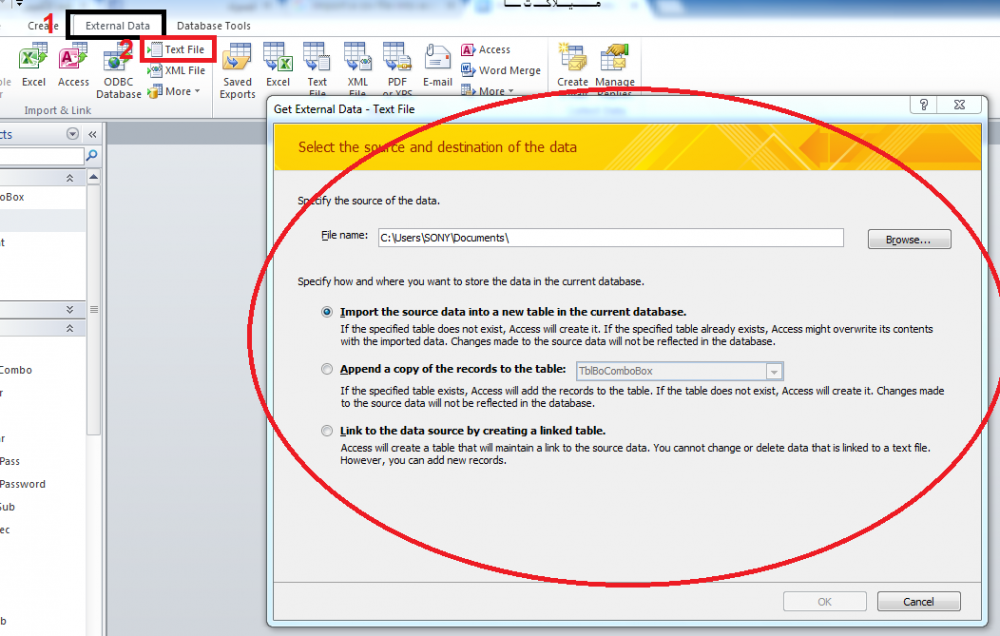The height and width of the screenshot is (636, 1000).
Task: Click the File name input field
Action: (610, 237)
